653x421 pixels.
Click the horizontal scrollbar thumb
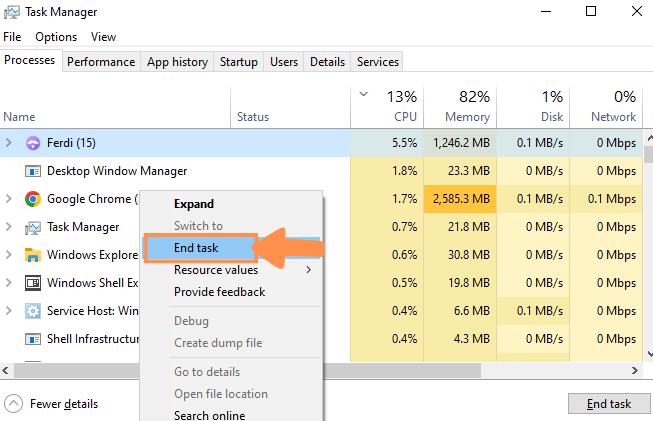(x=247, y=370)
